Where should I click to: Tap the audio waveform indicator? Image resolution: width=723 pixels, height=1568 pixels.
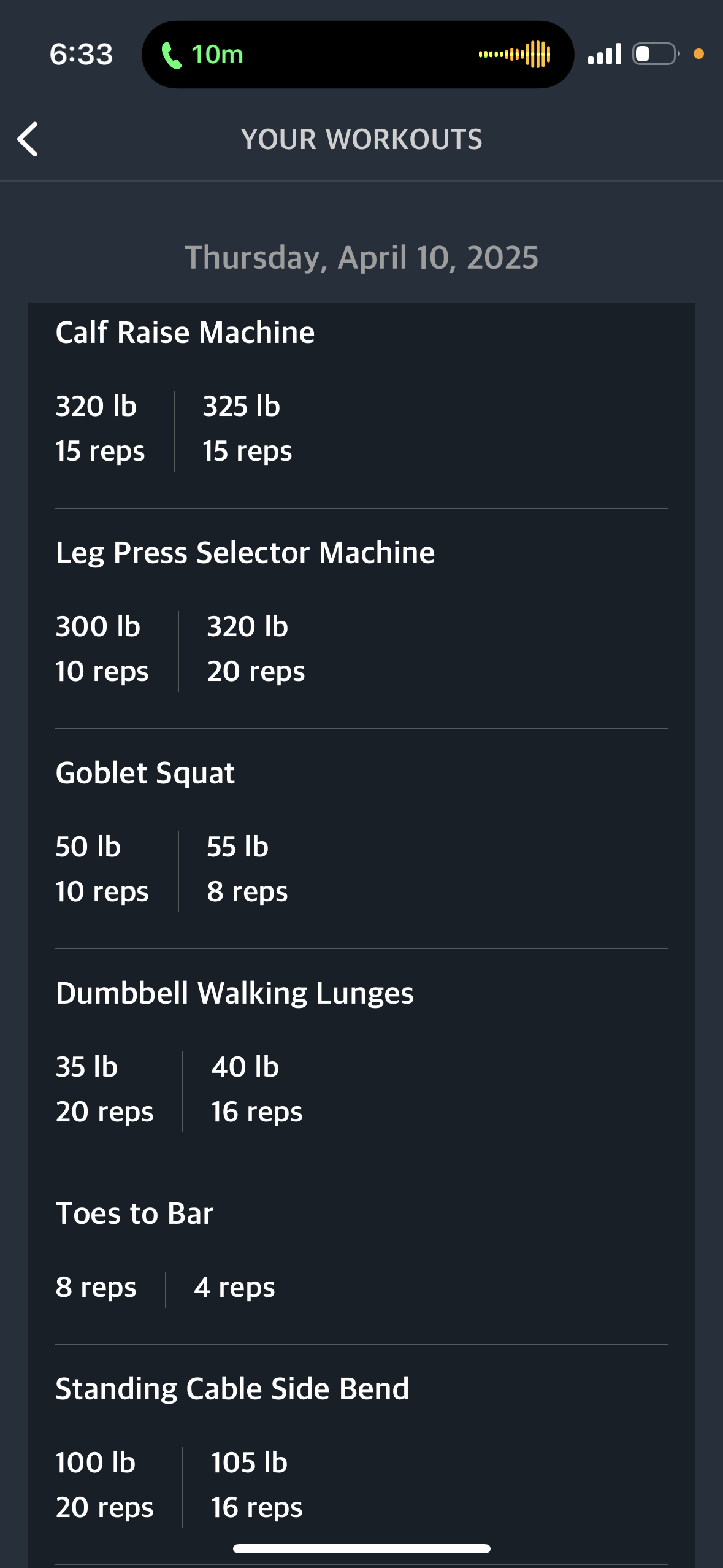click(515, 55)
